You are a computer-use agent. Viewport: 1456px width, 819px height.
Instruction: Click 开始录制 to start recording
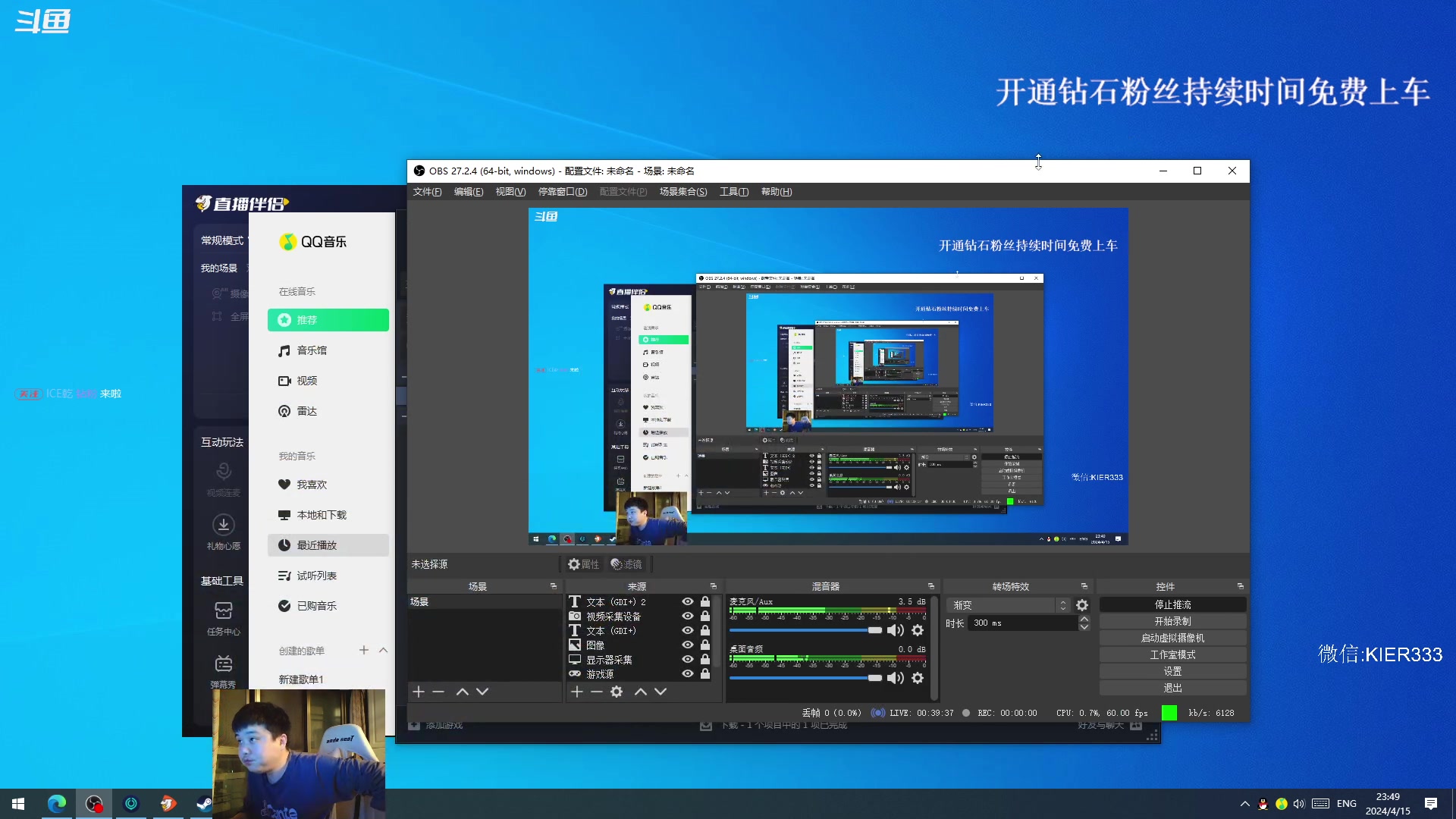(x=1172, y=621)
